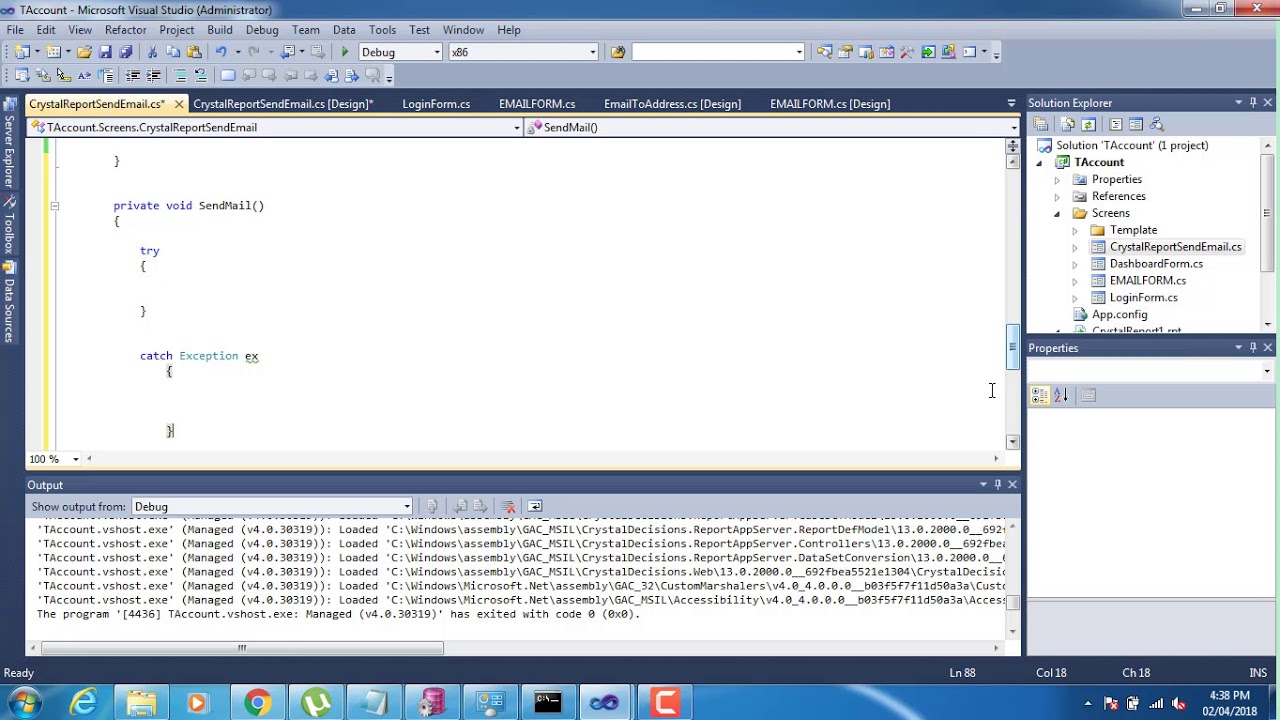The width and height of the screenshot is (1280, 720).
Task: Expand the References node
Action: click(x=1057, y=196)
